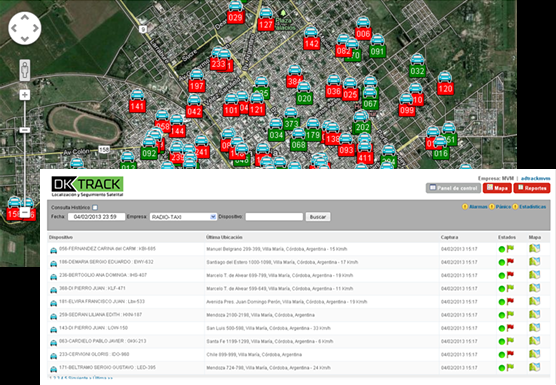The height and width of the screenshot is (385, 556).
Task: Select green taxi marker 034
Action: click(276, 130)
